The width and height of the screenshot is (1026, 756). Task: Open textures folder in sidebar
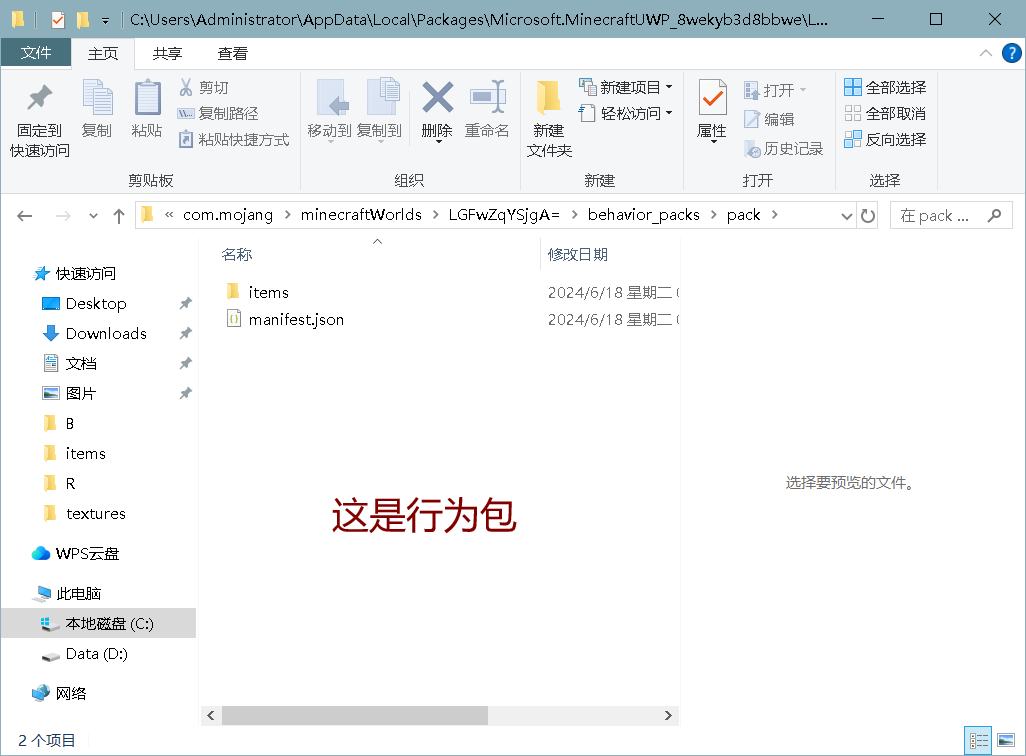(x=96, y=514)
